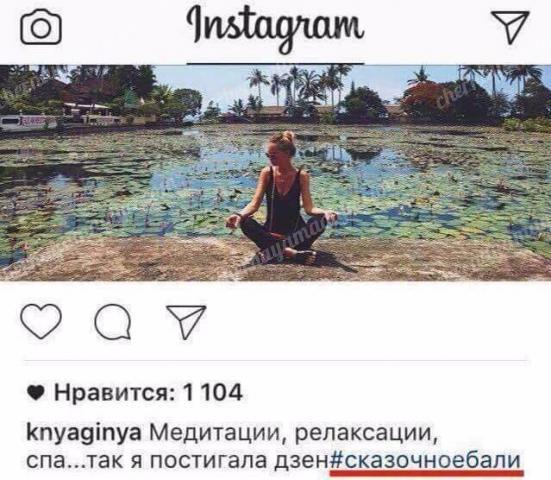Screen dimensions: 551x480
Task: Click the like count number 1 104
Action: click(213, 393)
